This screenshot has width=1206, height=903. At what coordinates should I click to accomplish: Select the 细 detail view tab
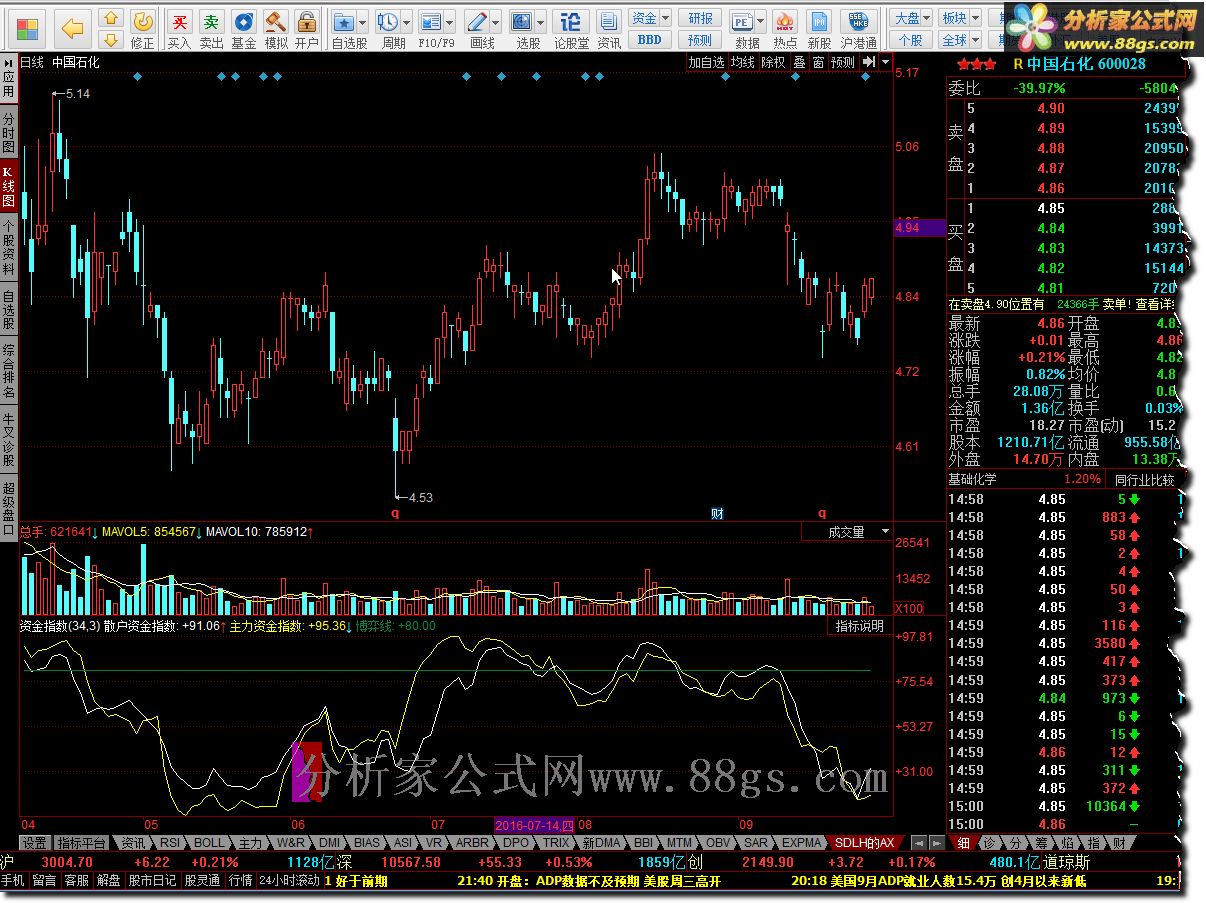click(963, 843)
